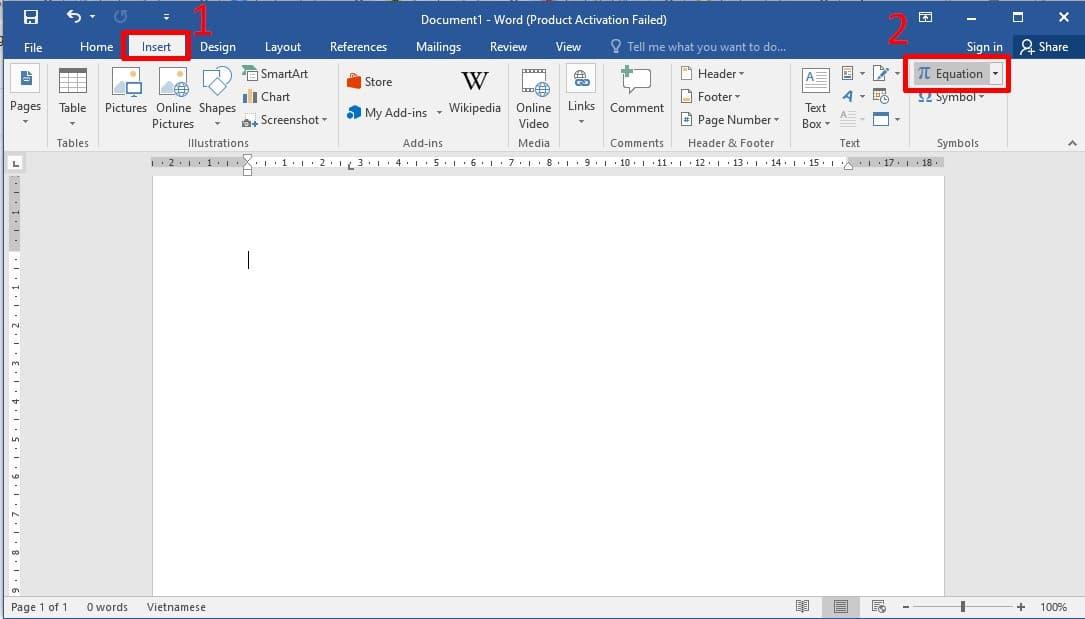
Task: Insert an Online Video
Action: click(533, 95)
